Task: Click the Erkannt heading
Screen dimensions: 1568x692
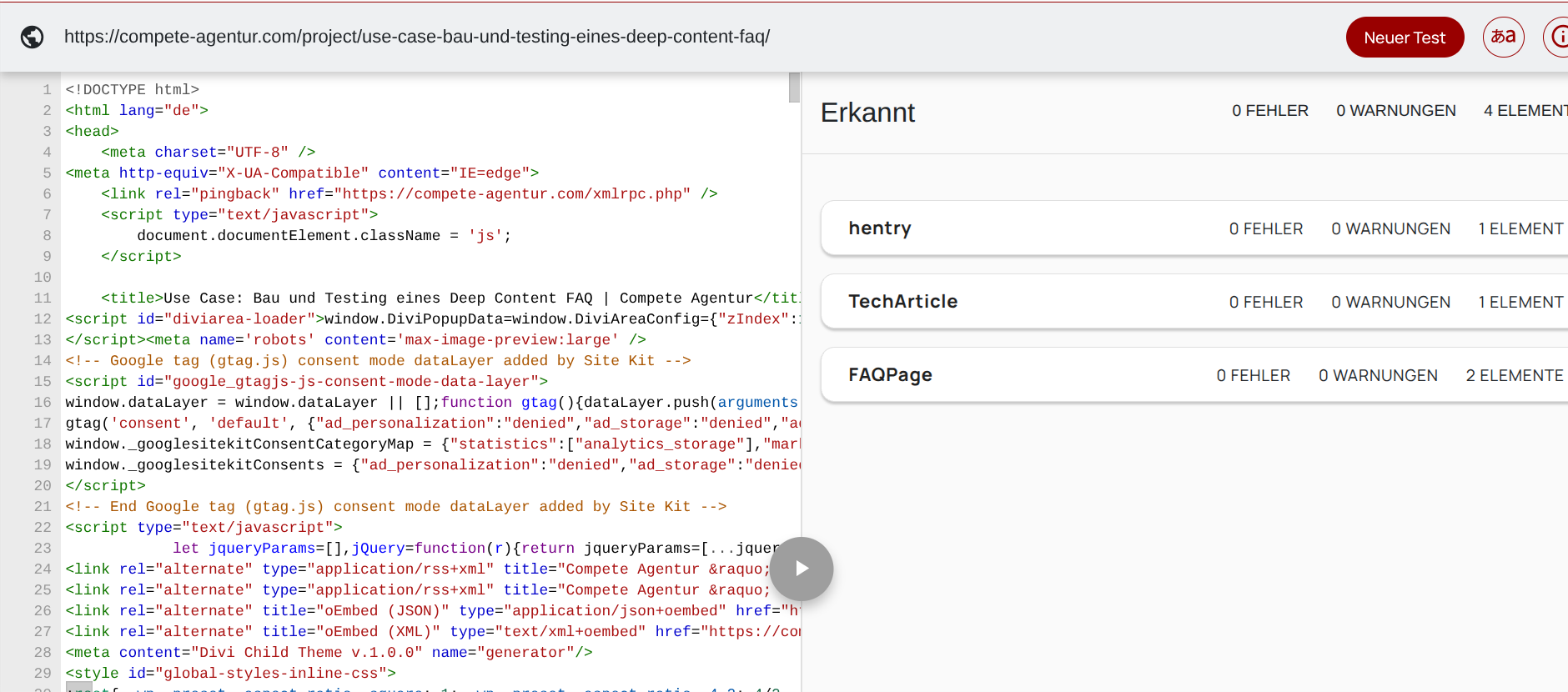Action: coord(867,113)
